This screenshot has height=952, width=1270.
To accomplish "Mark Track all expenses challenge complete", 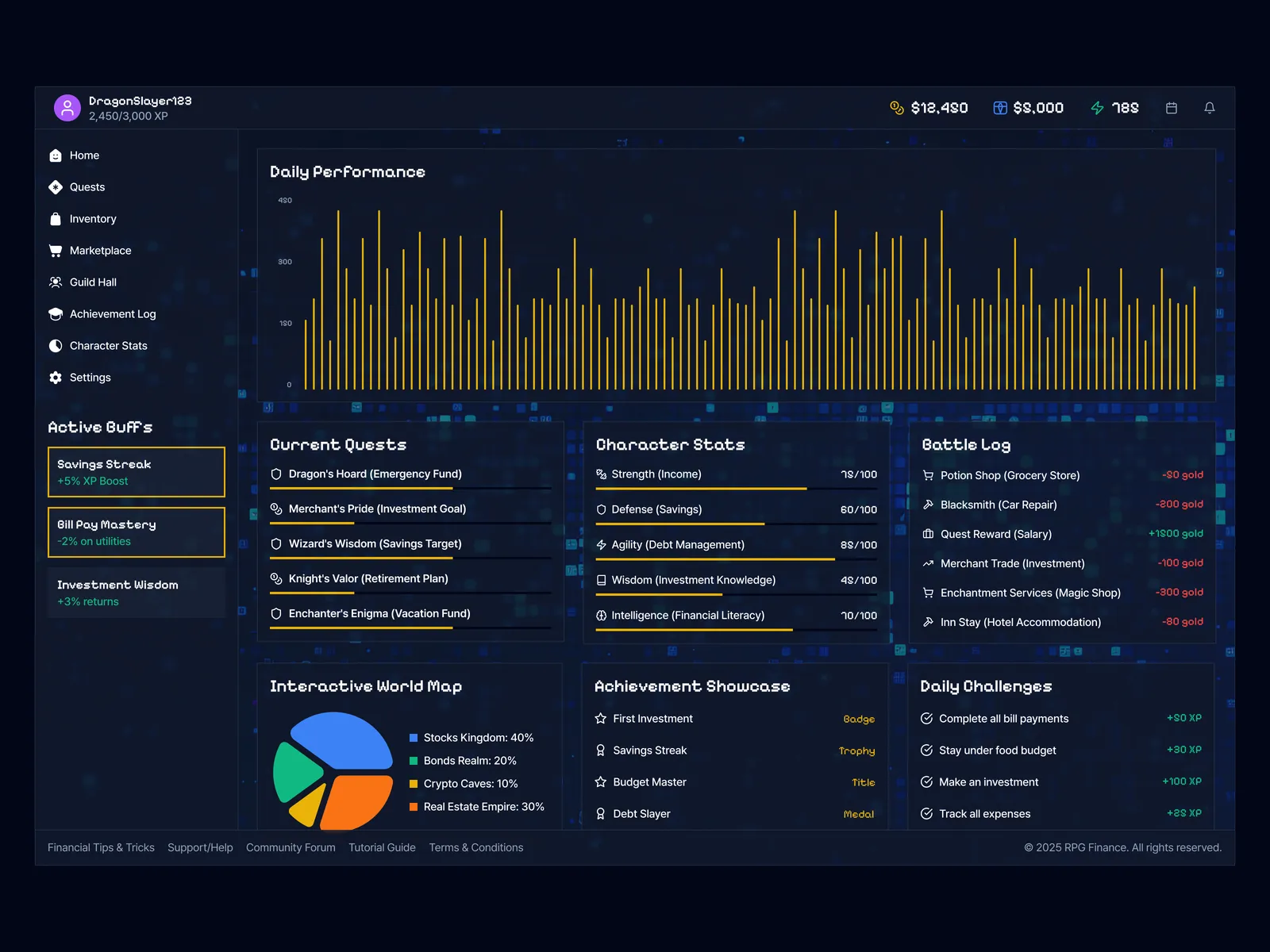I will 926,814.
